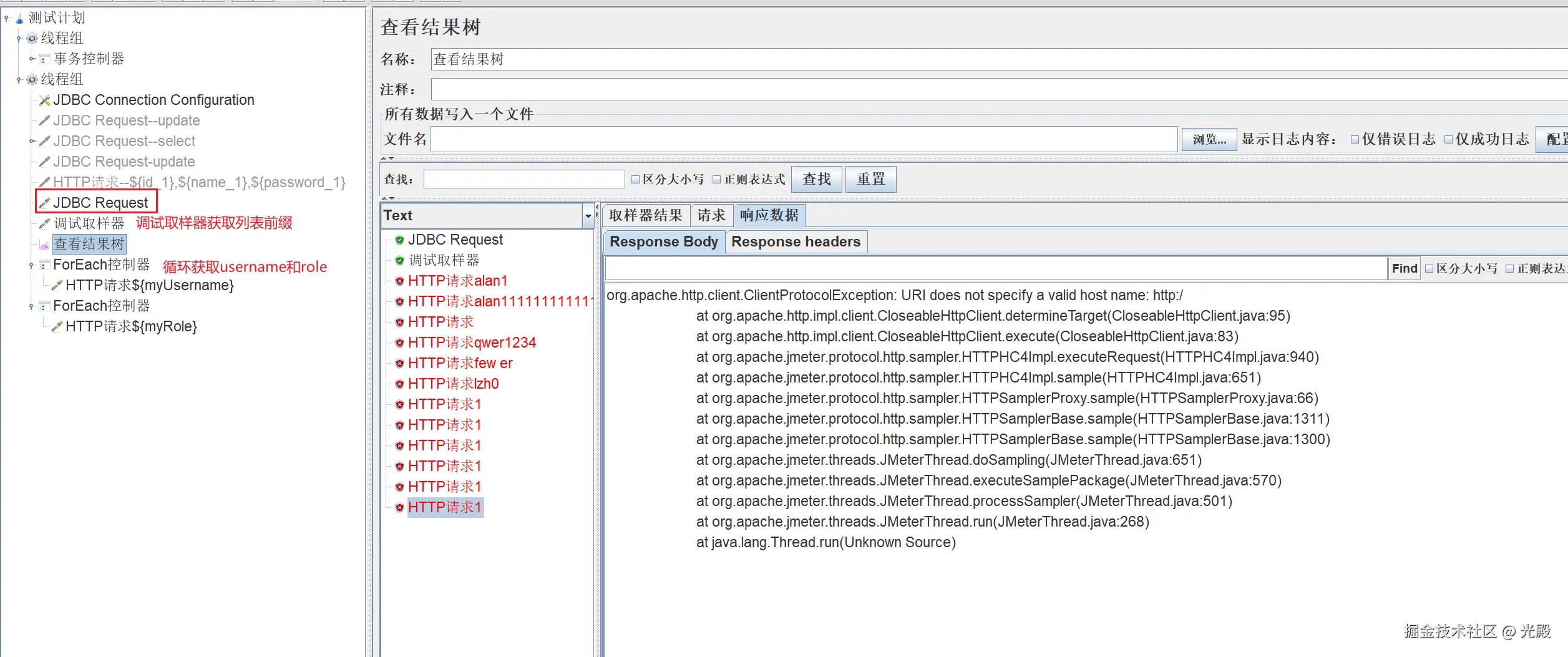
Task: Click the 调试取样器 icon in the test plan tree
Action: click(x=44, y=223)
